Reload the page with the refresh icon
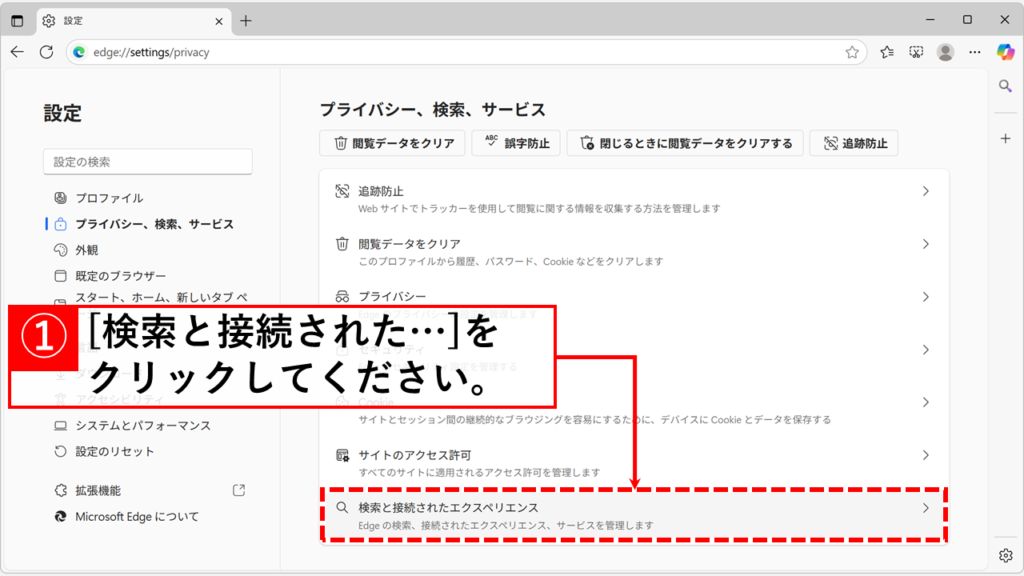Viewport: 1024px width, 576px height. (46, 52)
